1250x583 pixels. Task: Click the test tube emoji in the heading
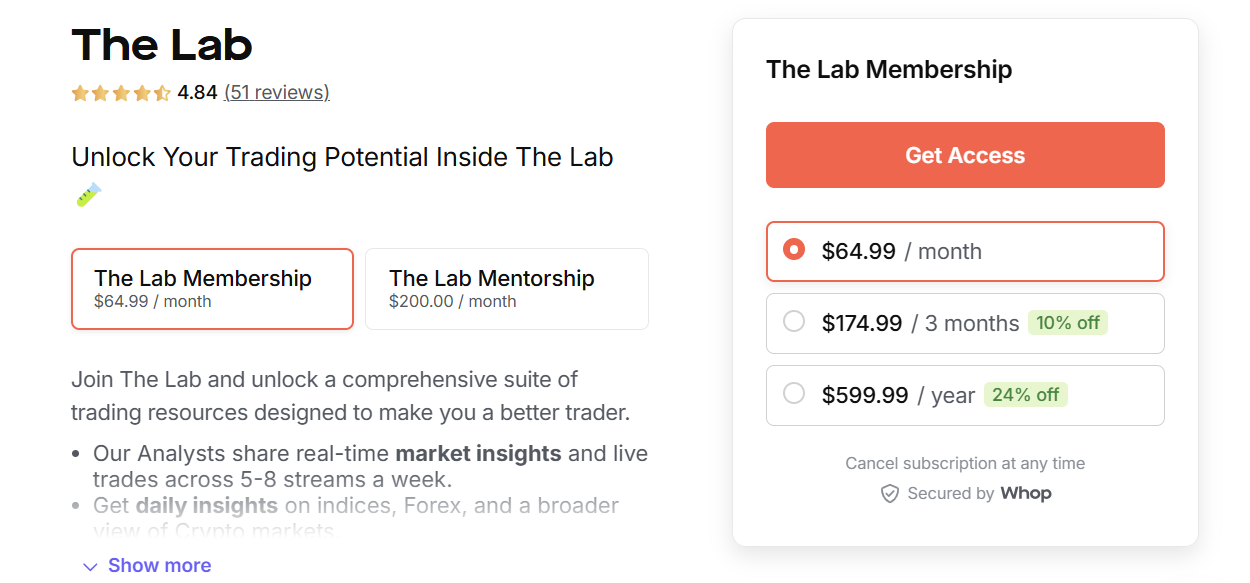pos(88,193)
